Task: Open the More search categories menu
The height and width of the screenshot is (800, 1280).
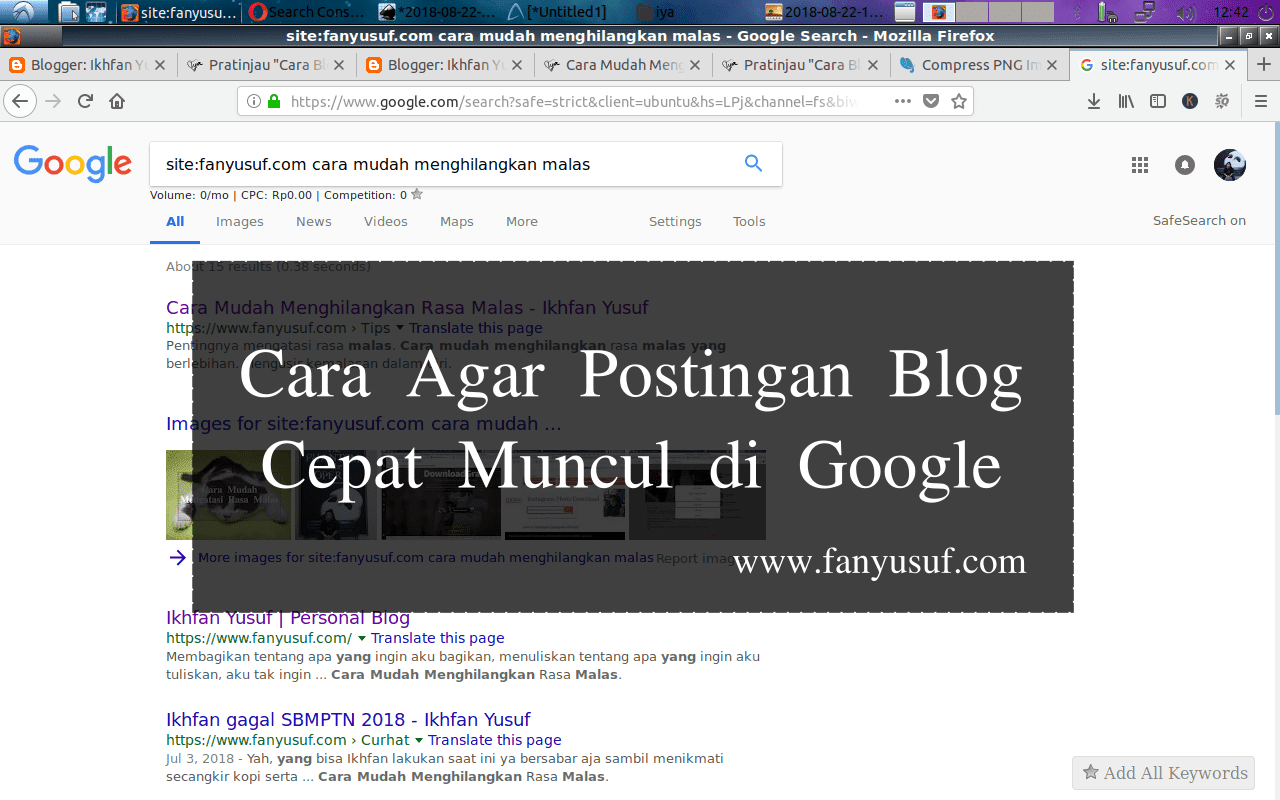Action: tap(522, 222)
